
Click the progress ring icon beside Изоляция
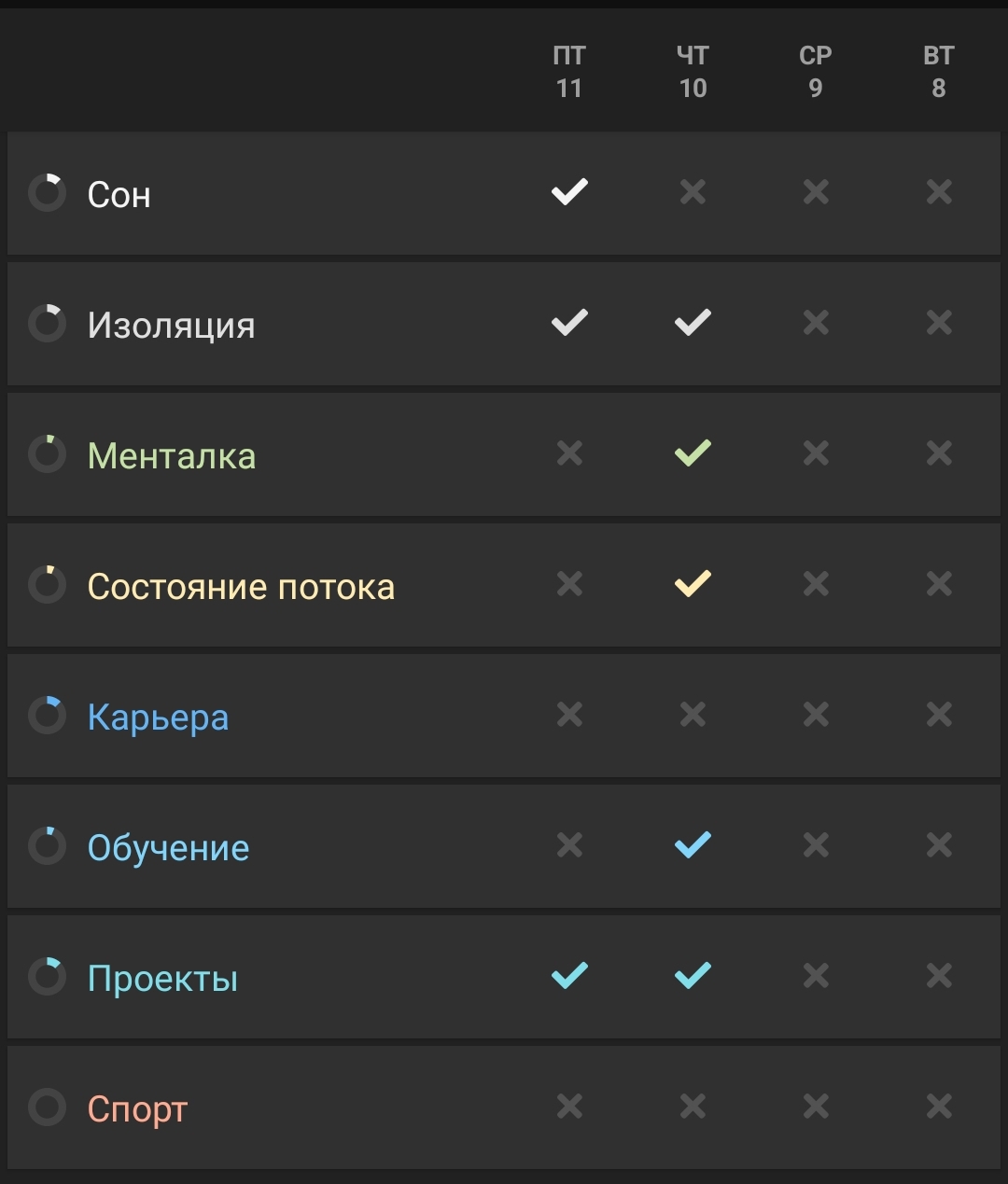coord(47,324)
